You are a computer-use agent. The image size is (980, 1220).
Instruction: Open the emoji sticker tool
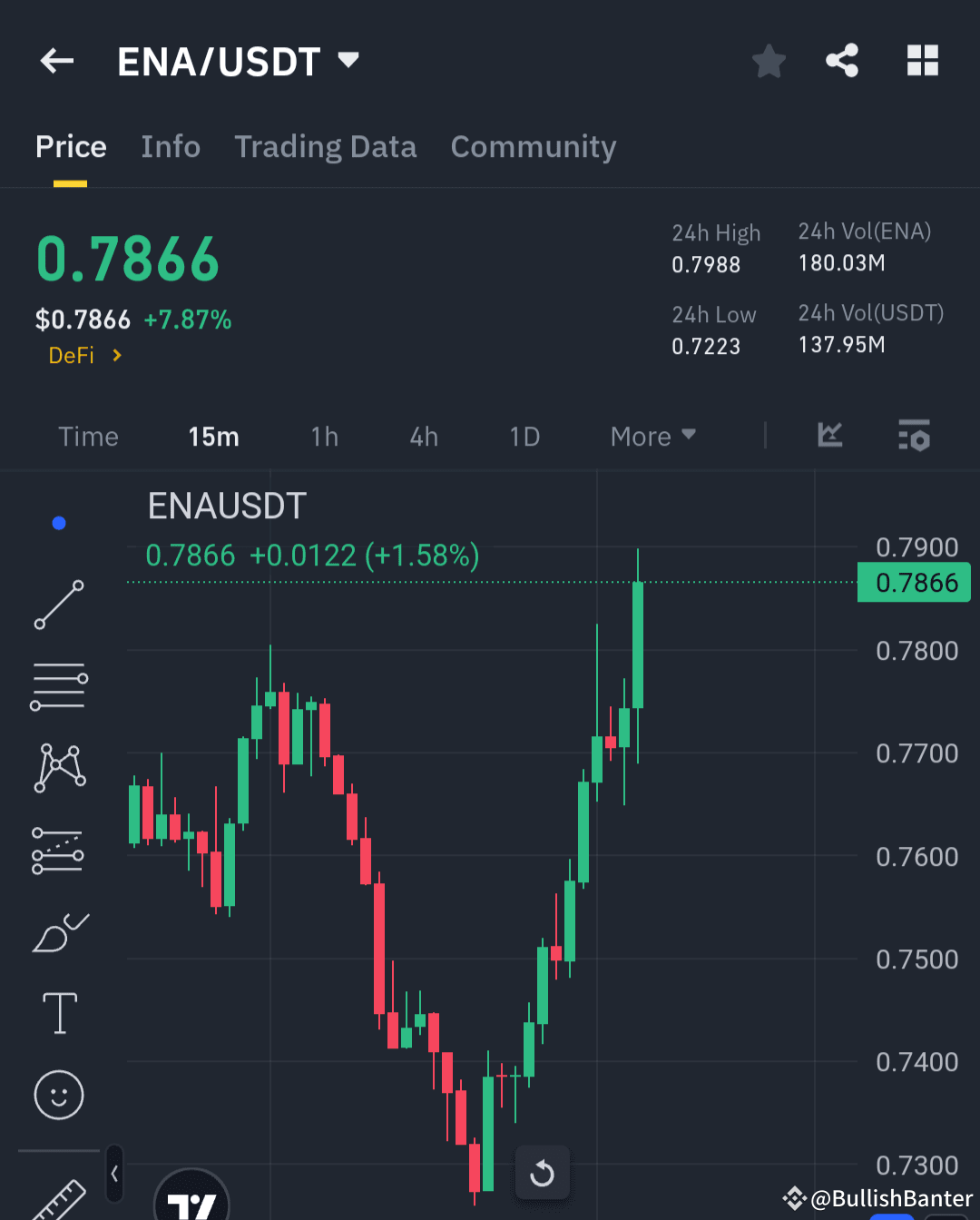pos(58,1095)
